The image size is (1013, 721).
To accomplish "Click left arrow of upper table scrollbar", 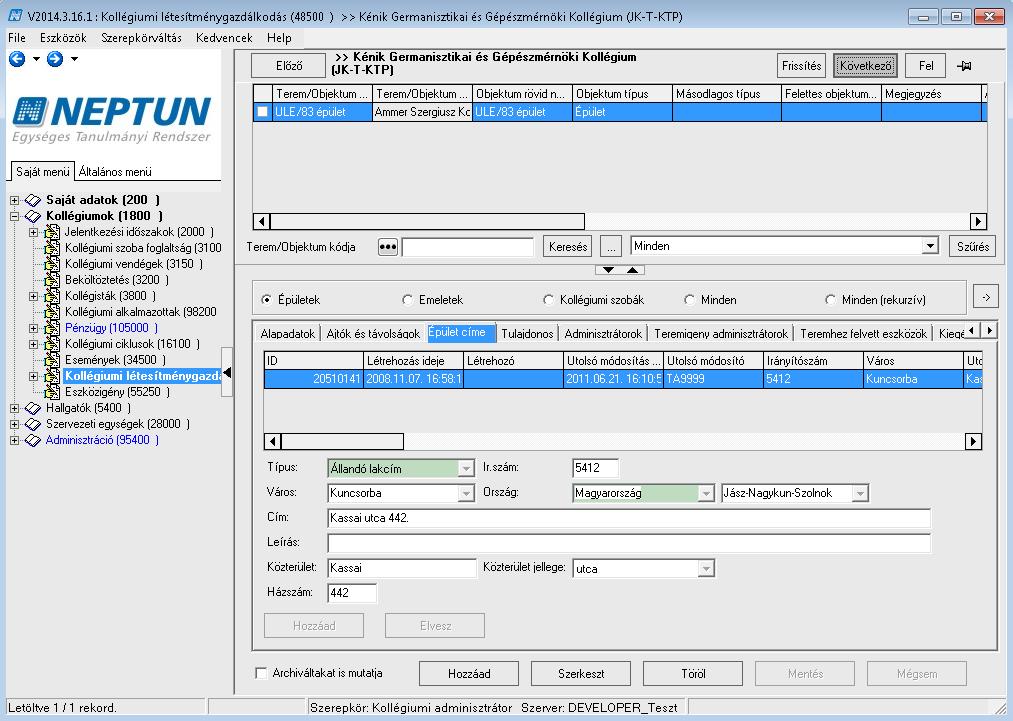I will coord(262,222).
